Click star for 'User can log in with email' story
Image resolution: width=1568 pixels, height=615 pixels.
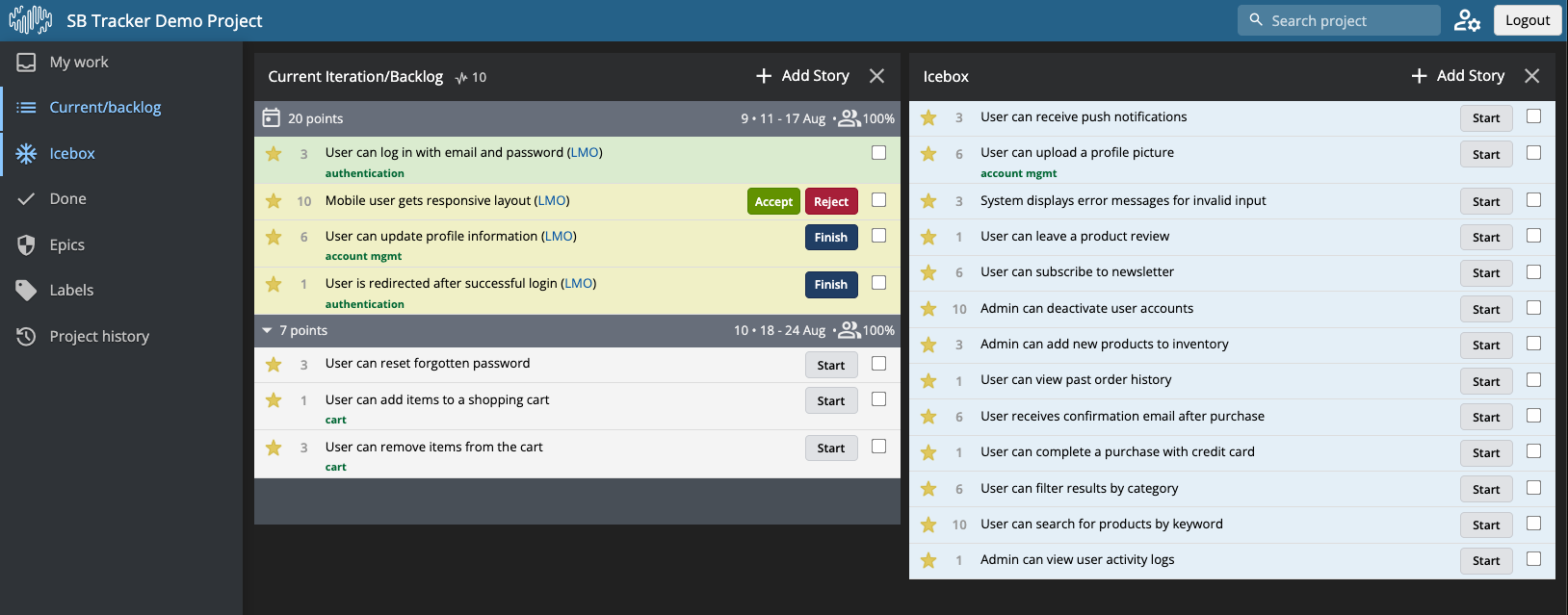coord(274,154)
